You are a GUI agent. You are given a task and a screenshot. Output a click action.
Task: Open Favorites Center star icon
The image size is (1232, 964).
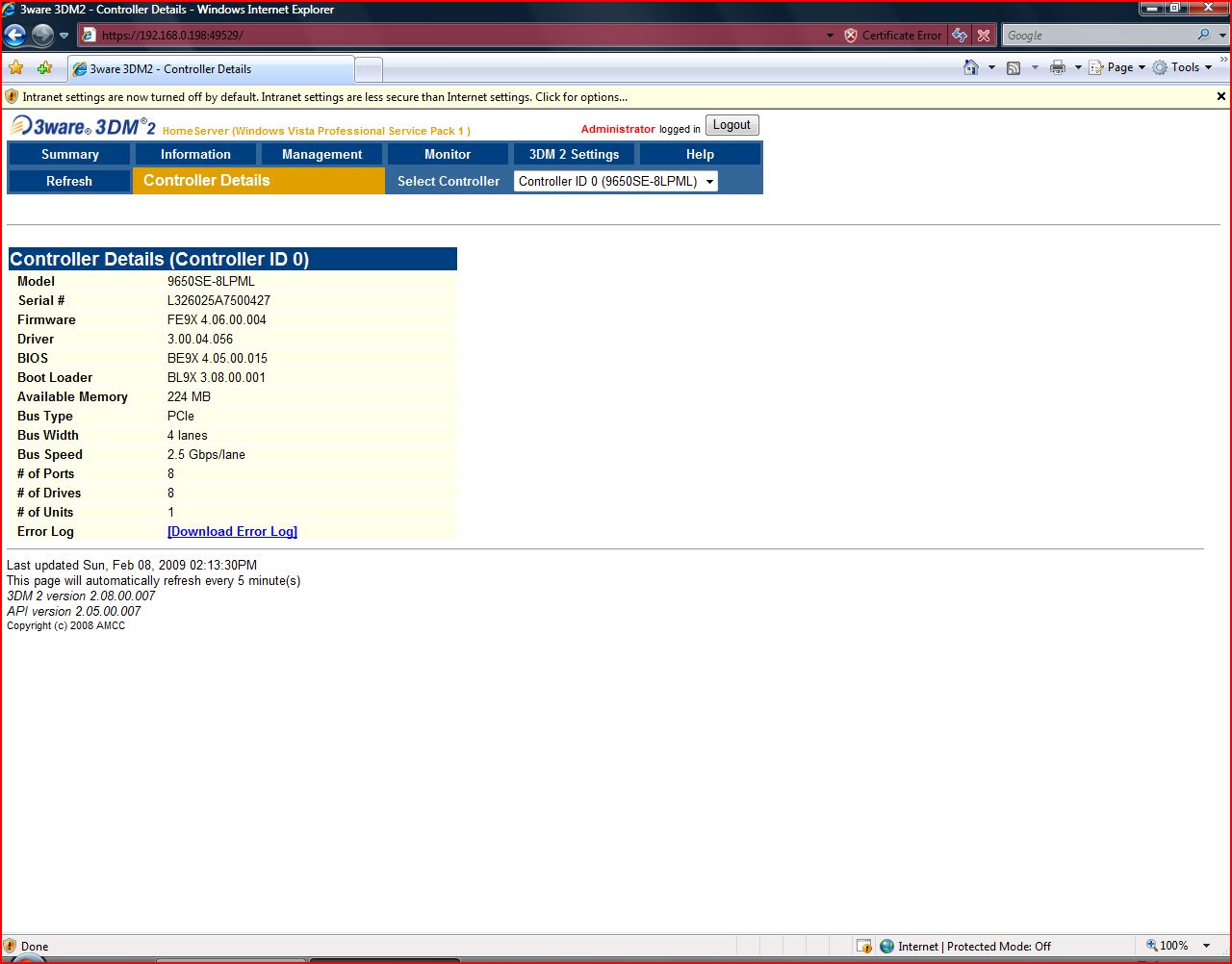(16, 68)
